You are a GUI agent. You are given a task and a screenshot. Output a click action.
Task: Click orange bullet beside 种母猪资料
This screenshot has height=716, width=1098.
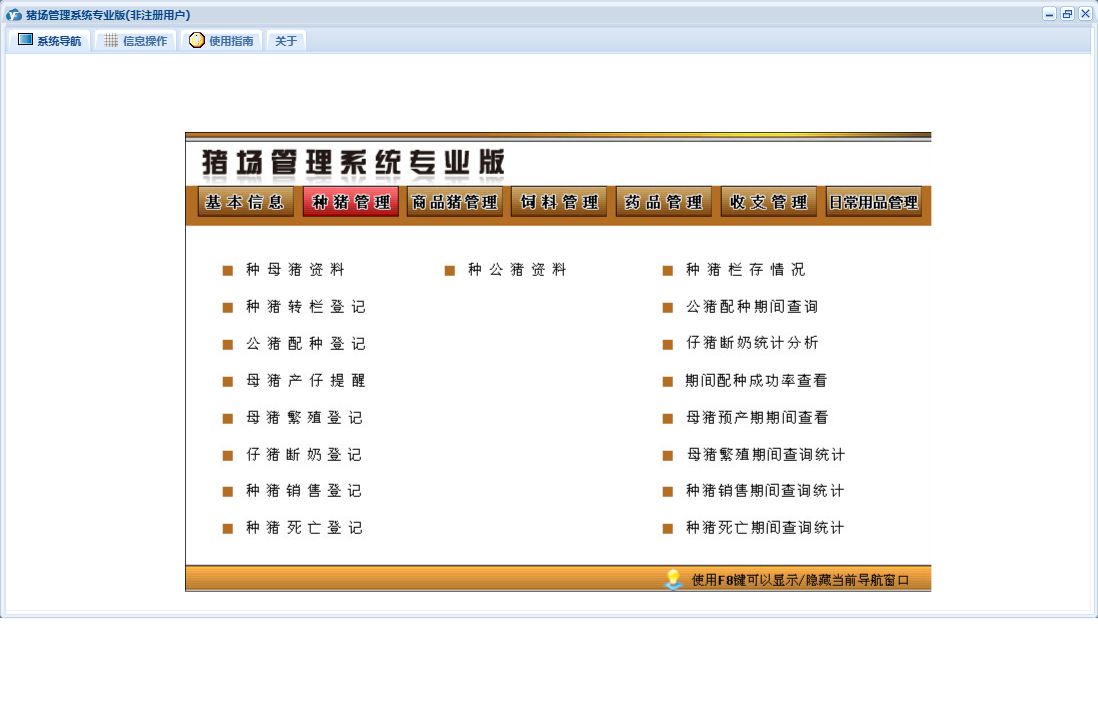click(x=228, y=270)
